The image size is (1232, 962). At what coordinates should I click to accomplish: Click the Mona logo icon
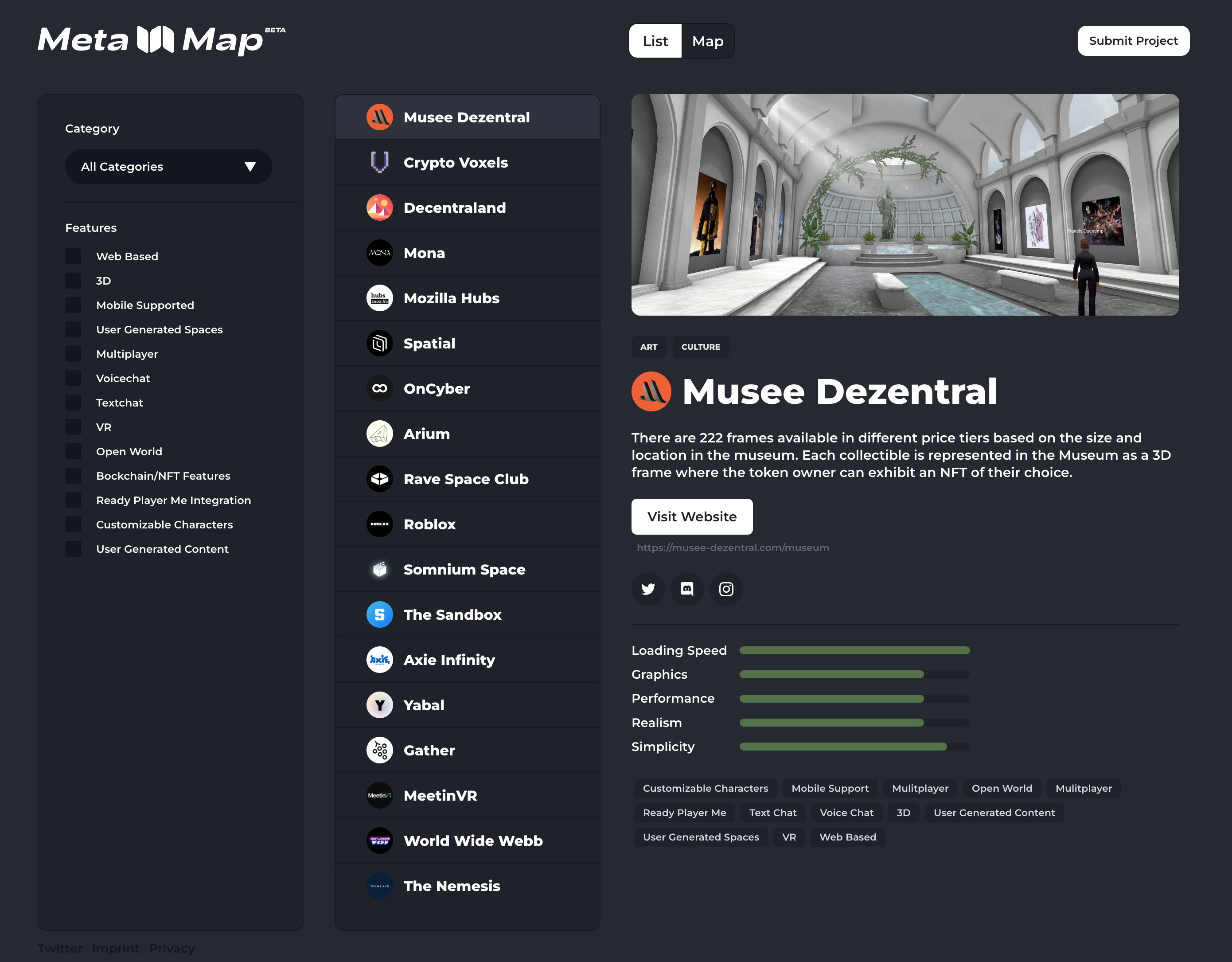(x=380, y=253)
